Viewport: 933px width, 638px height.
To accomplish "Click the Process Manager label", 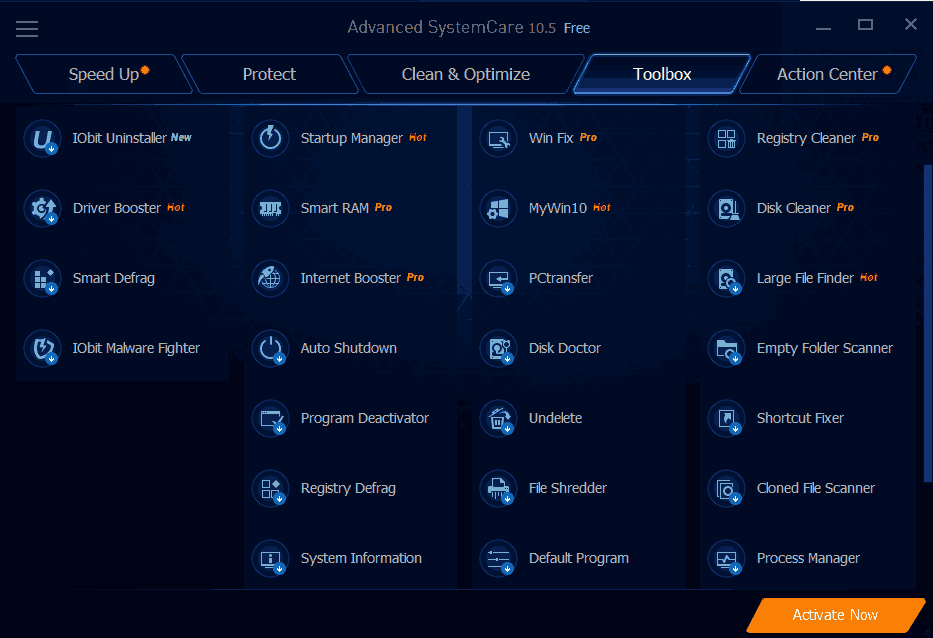I will [x=808, y=558].
